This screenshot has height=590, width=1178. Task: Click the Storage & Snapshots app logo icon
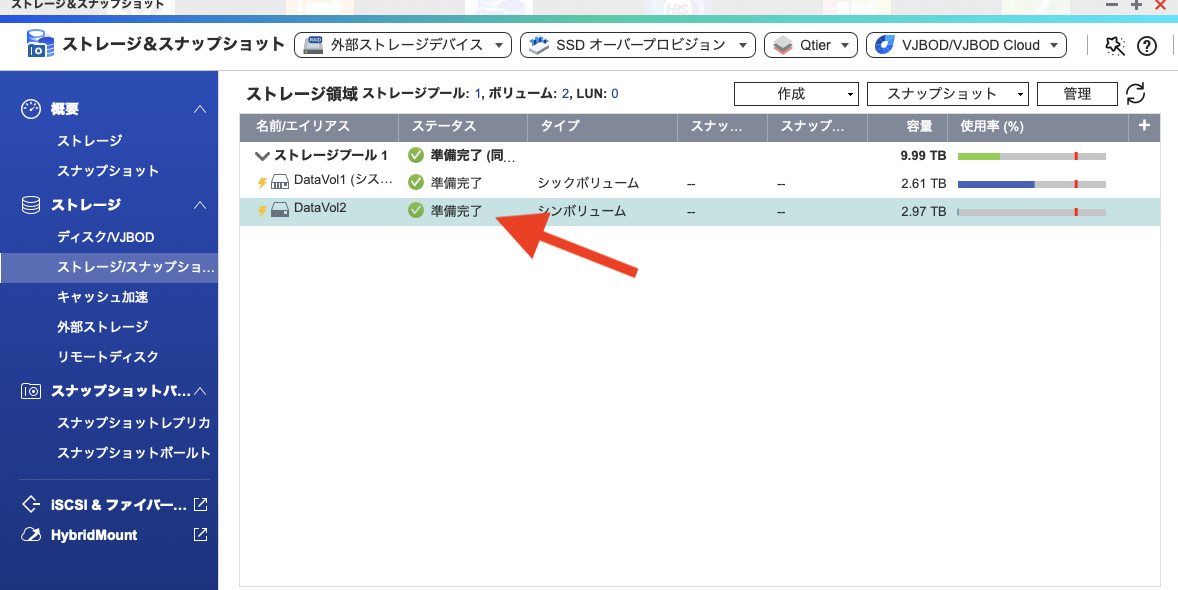click(x=40, y=44)
